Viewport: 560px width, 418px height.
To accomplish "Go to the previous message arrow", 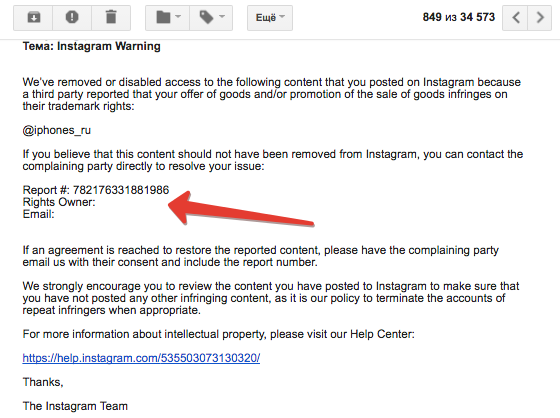I will [x=515, y=18].
